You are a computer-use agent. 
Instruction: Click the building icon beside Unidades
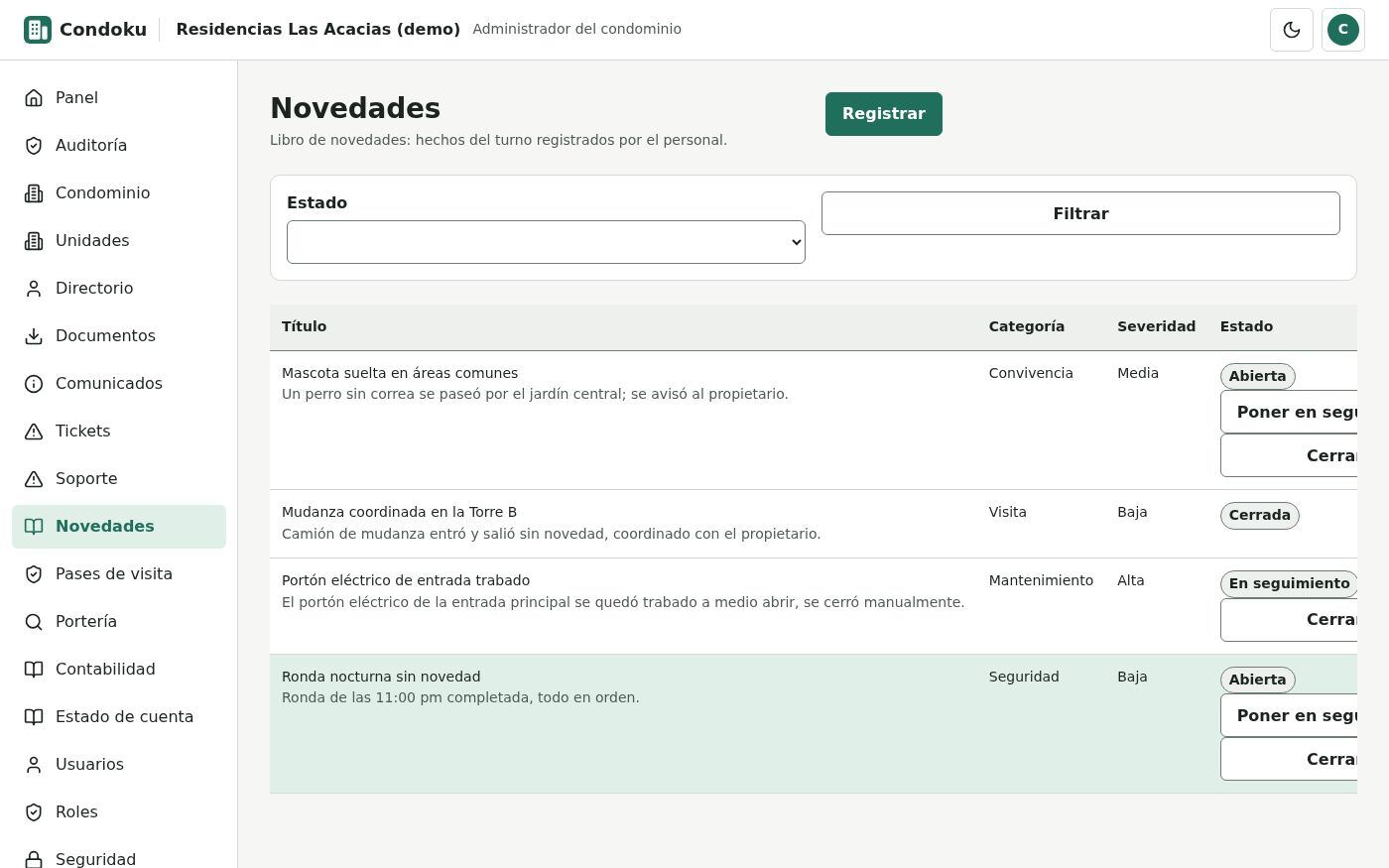point(34,240)
